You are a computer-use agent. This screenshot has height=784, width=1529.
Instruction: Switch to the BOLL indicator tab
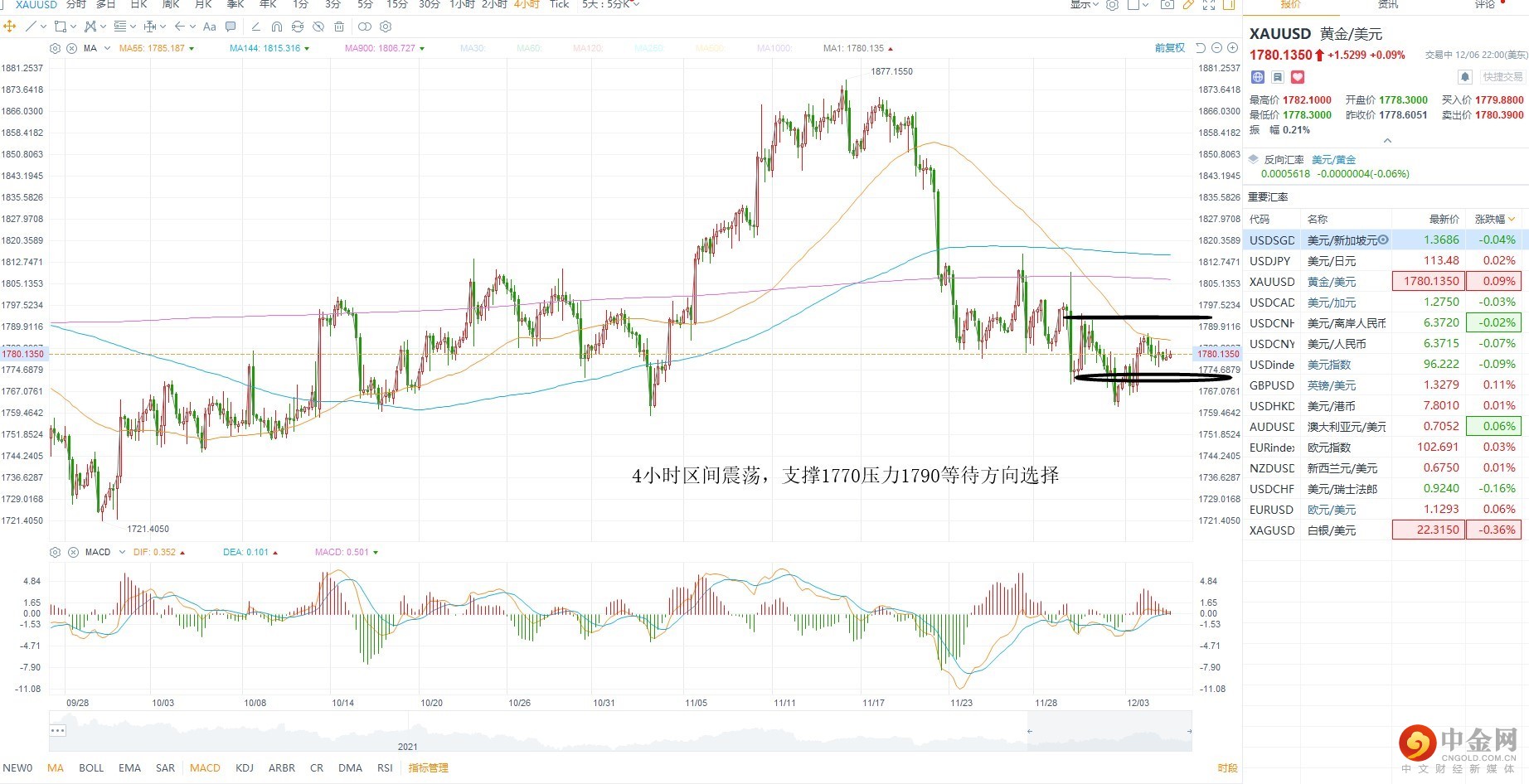pyautogui.click(x=91, y=768)
